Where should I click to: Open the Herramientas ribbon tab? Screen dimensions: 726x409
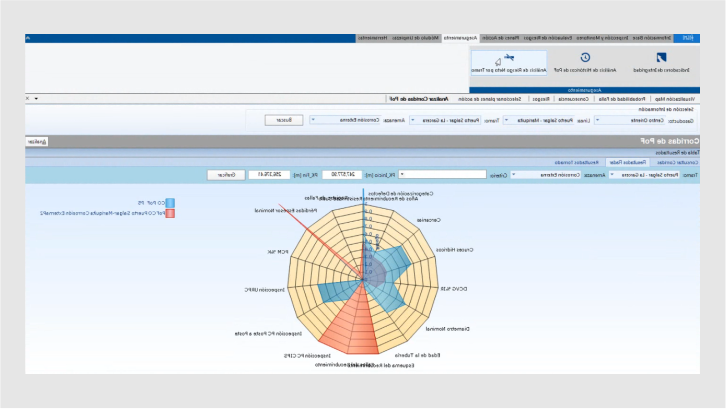372,38
